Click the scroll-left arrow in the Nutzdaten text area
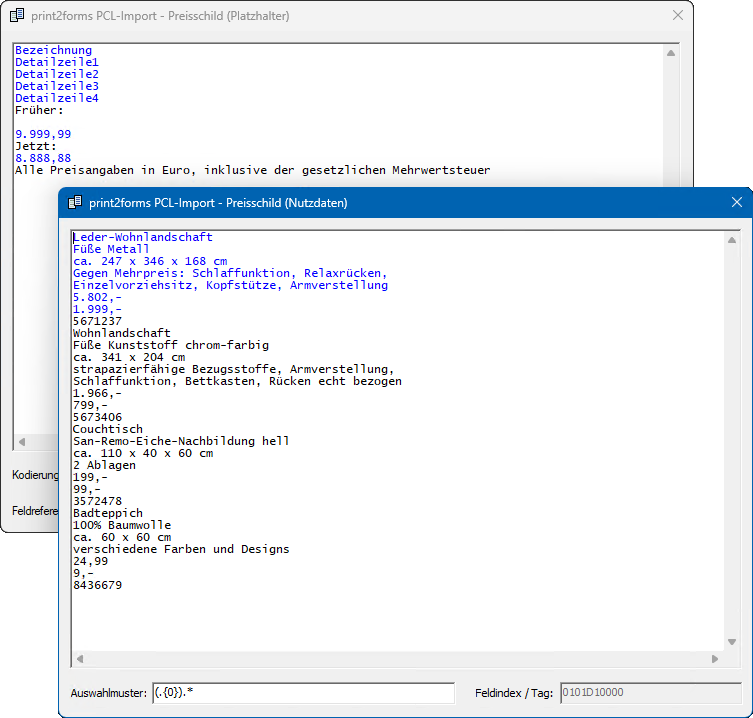 pyautogui.click(x=80, y=659)
